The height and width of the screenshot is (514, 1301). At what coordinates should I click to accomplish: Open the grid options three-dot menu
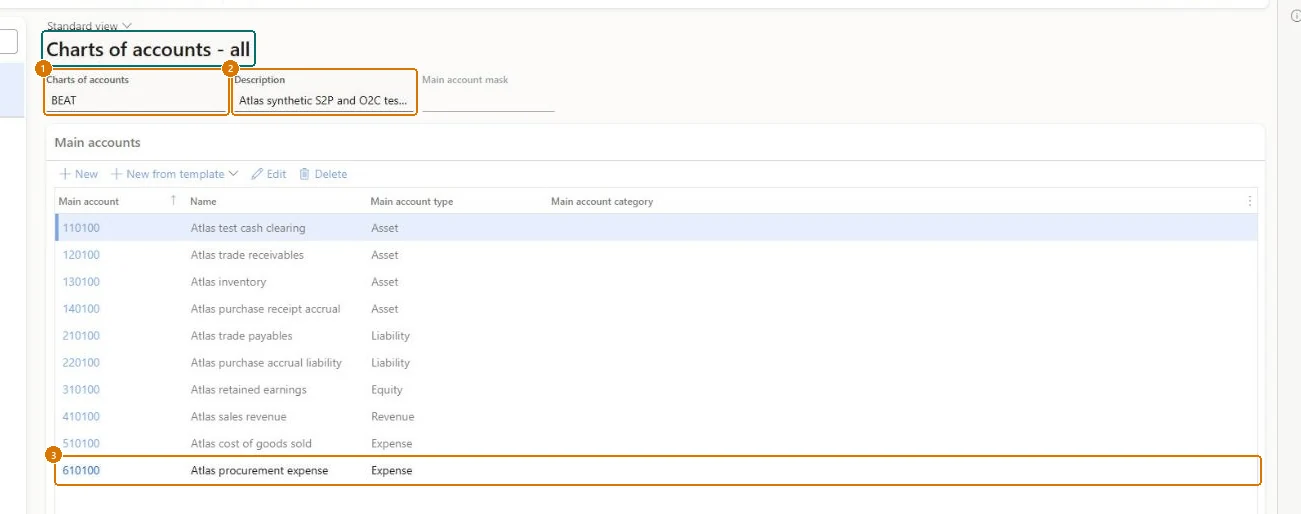(x=1249, y=201)
